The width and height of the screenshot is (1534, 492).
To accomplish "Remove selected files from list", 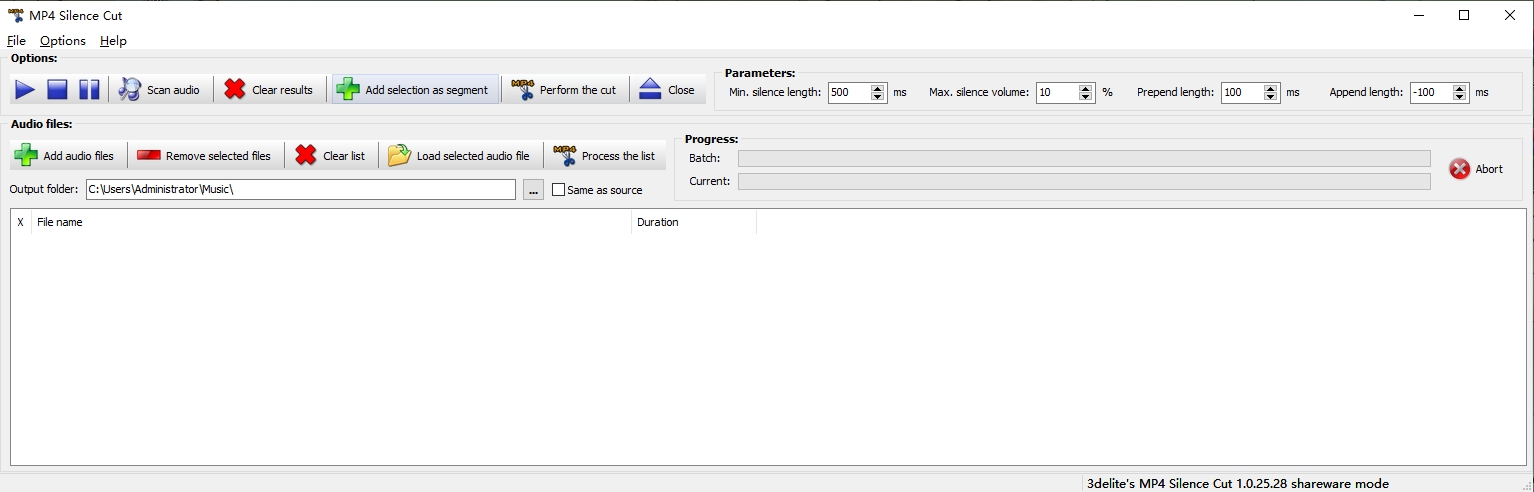I will 205,156.
